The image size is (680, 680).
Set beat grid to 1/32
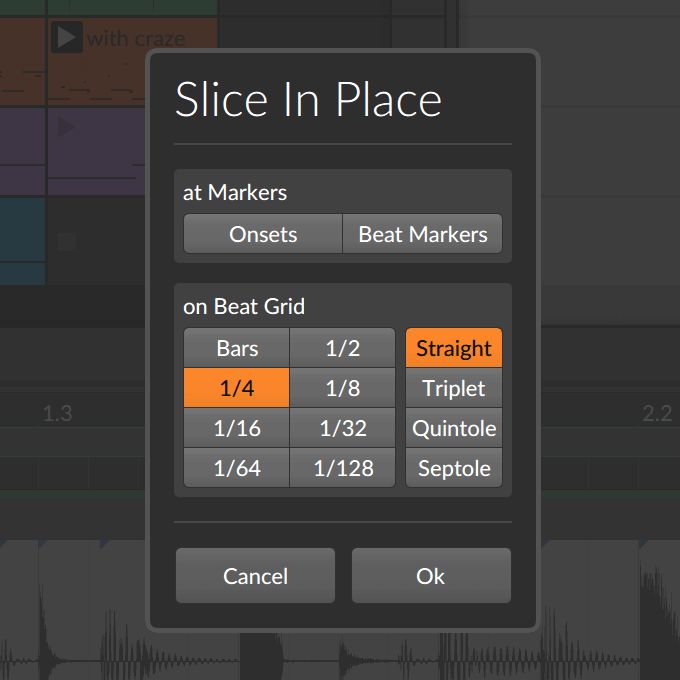click(343, 428)
